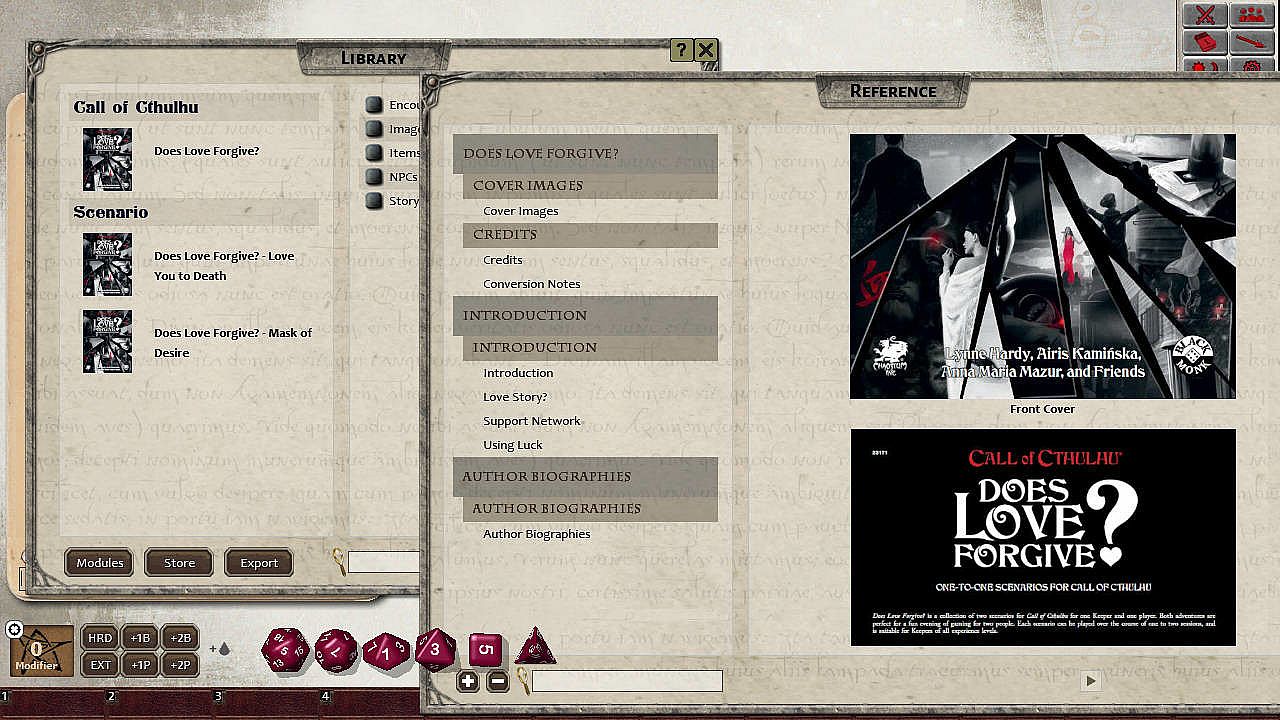The width and height of the screenshot is (1280, 720).
Task: Collapse the top-level INTRODUCTION chapter header
Action: 585,315
